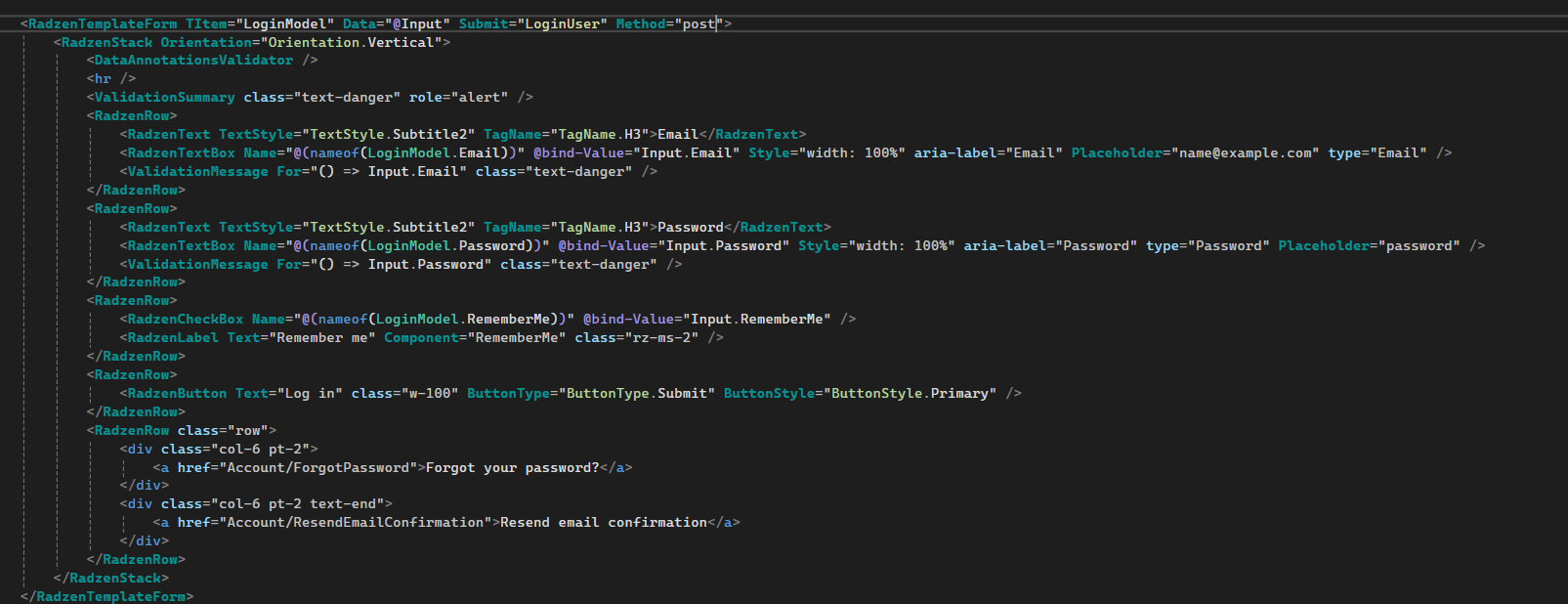Click the ButtonStyle.Primary attribute value
This screenshot has height=604, width=1568.
click(910, 394)
